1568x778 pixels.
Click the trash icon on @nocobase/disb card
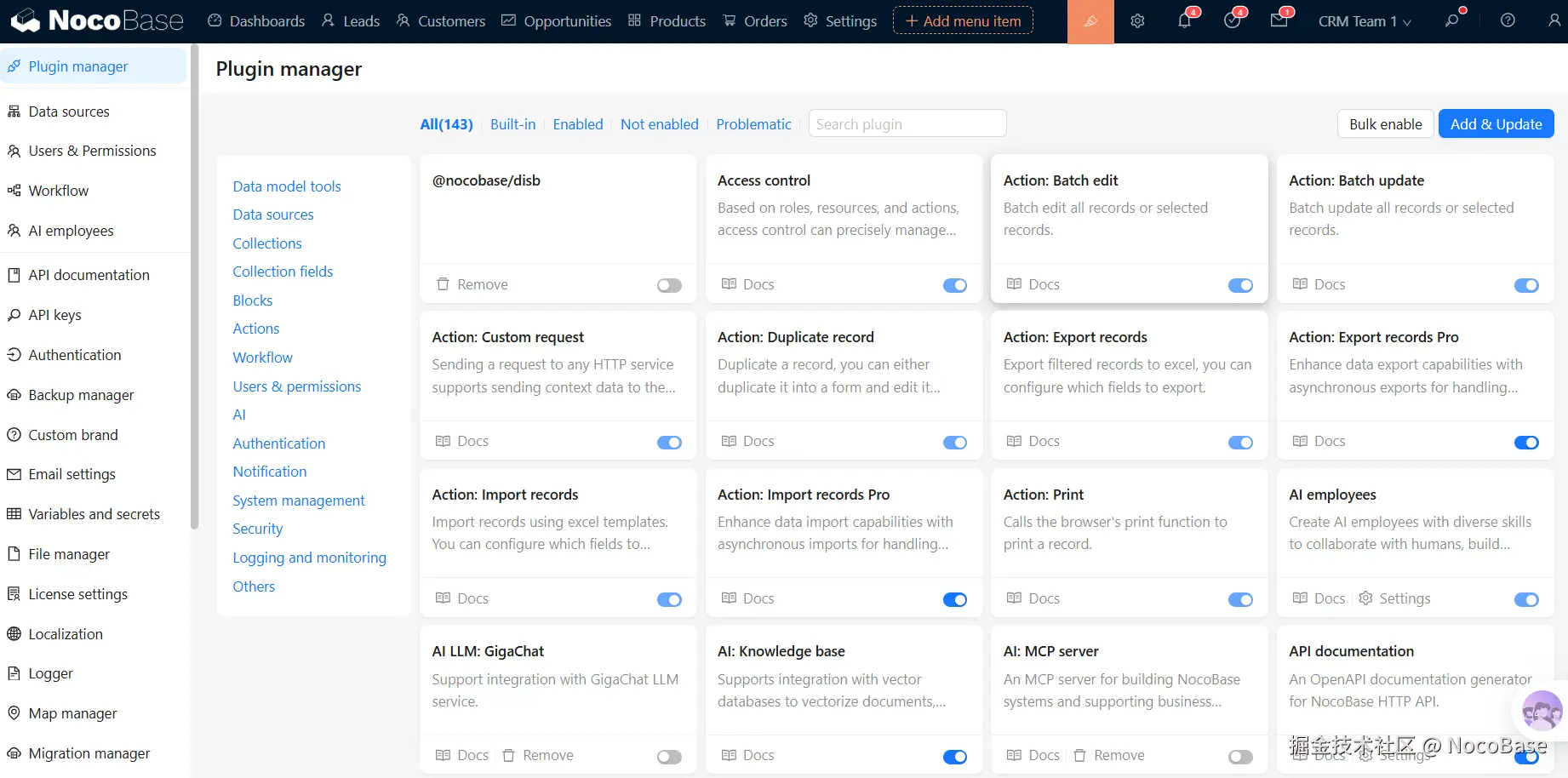point(443,284)
